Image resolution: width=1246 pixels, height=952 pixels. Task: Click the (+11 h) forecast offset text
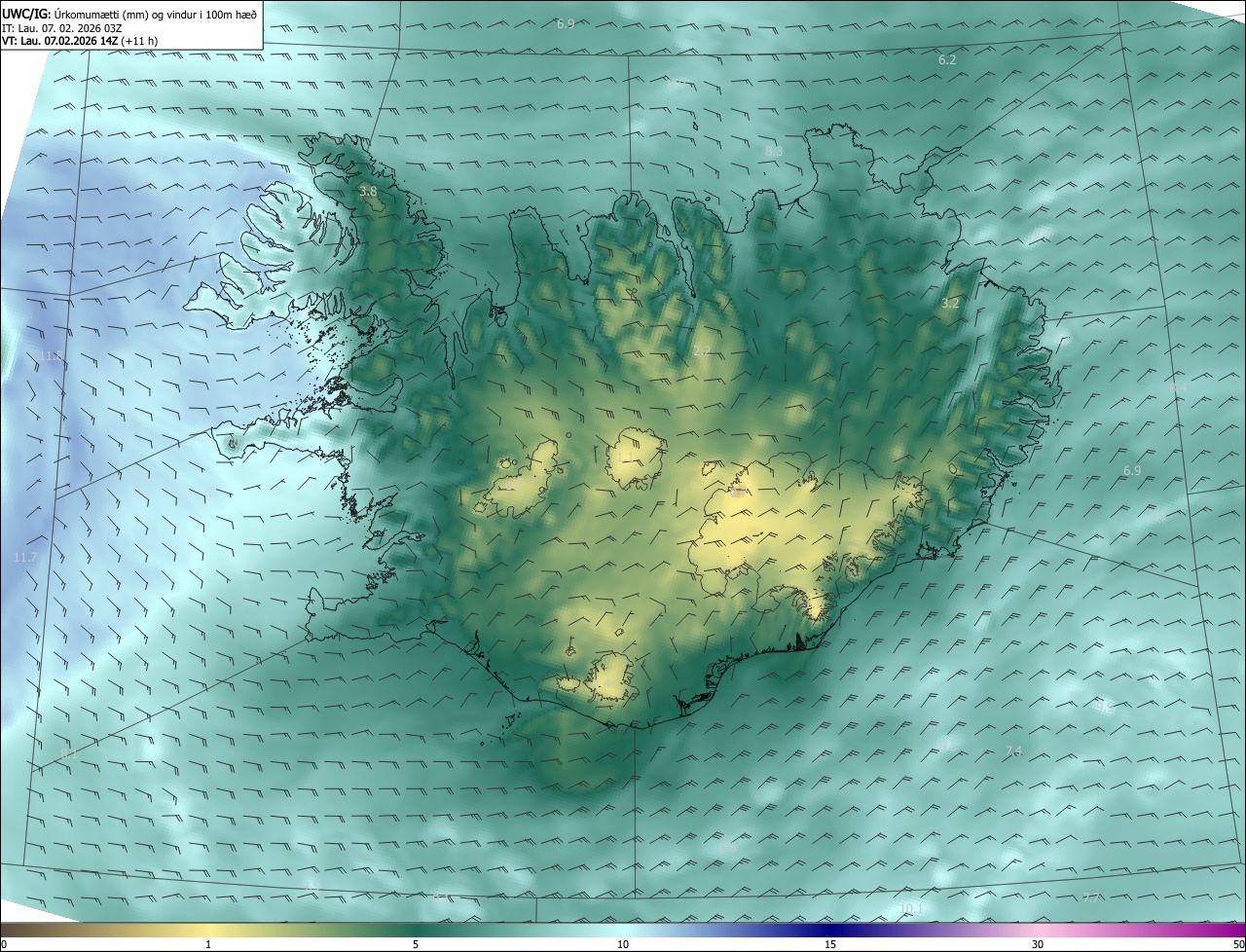coord(138,41)
